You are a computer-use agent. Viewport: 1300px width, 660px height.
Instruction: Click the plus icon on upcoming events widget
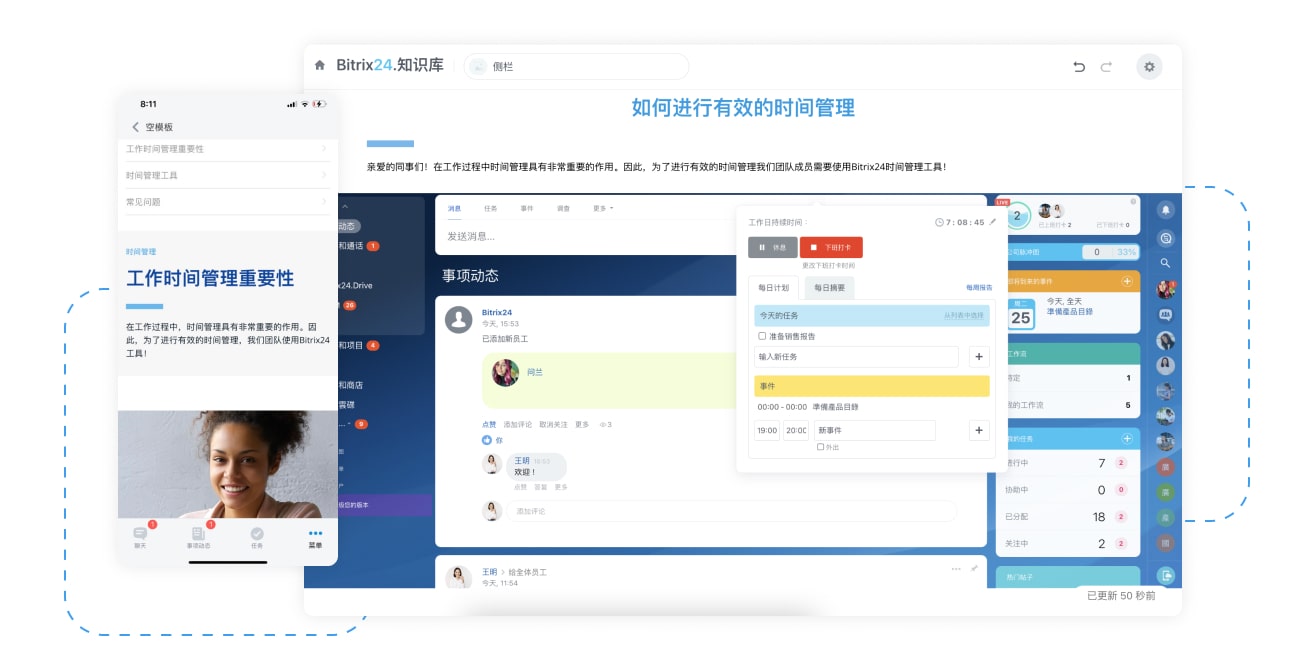coord(1127,282)
